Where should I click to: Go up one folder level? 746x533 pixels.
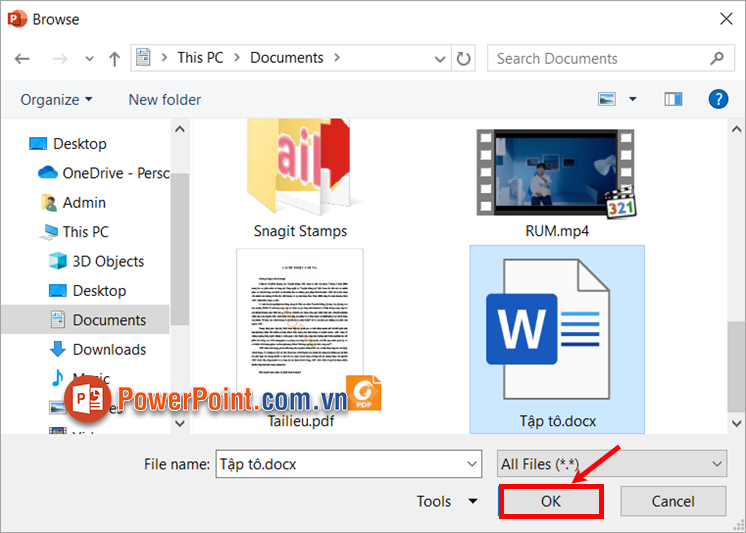pyautogui.click(x=114, y=59)
